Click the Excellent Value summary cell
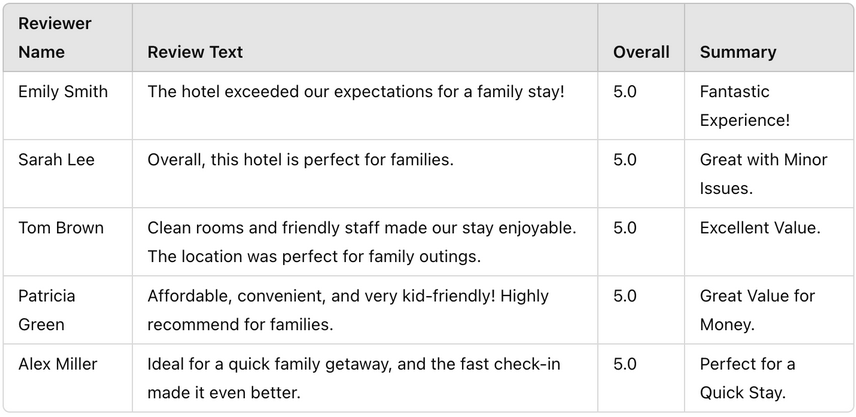Screen dimensions: 856x417 tap(769, 242)
